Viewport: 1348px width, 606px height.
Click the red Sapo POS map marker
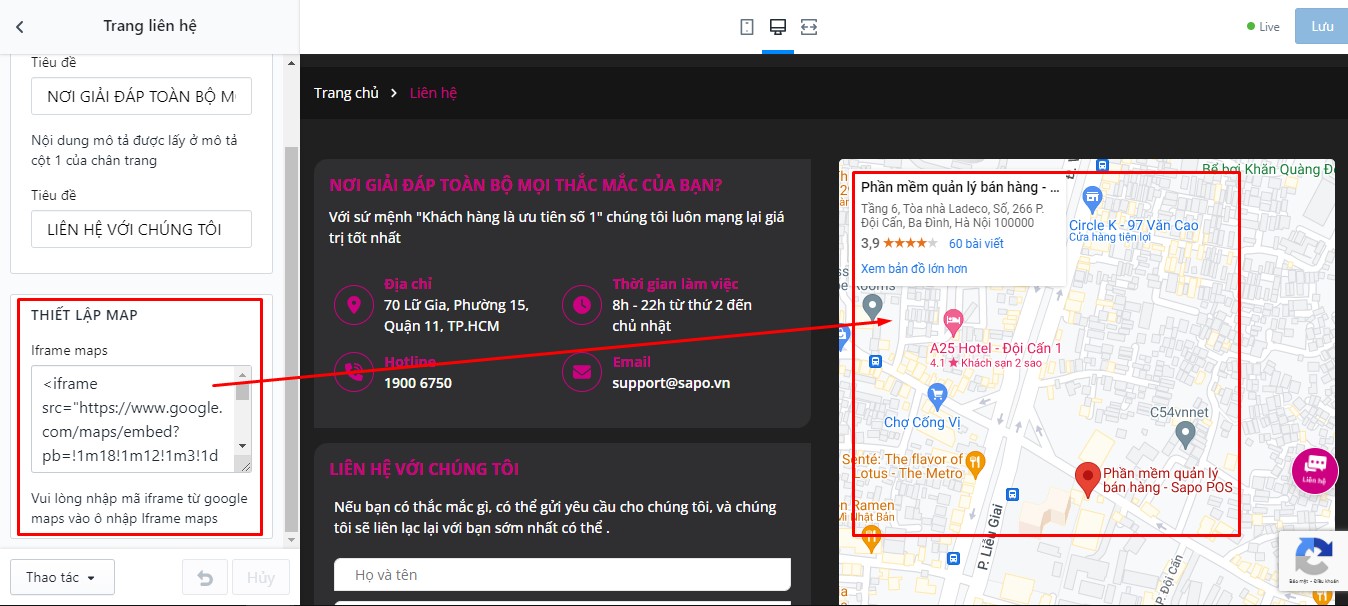1087,481
